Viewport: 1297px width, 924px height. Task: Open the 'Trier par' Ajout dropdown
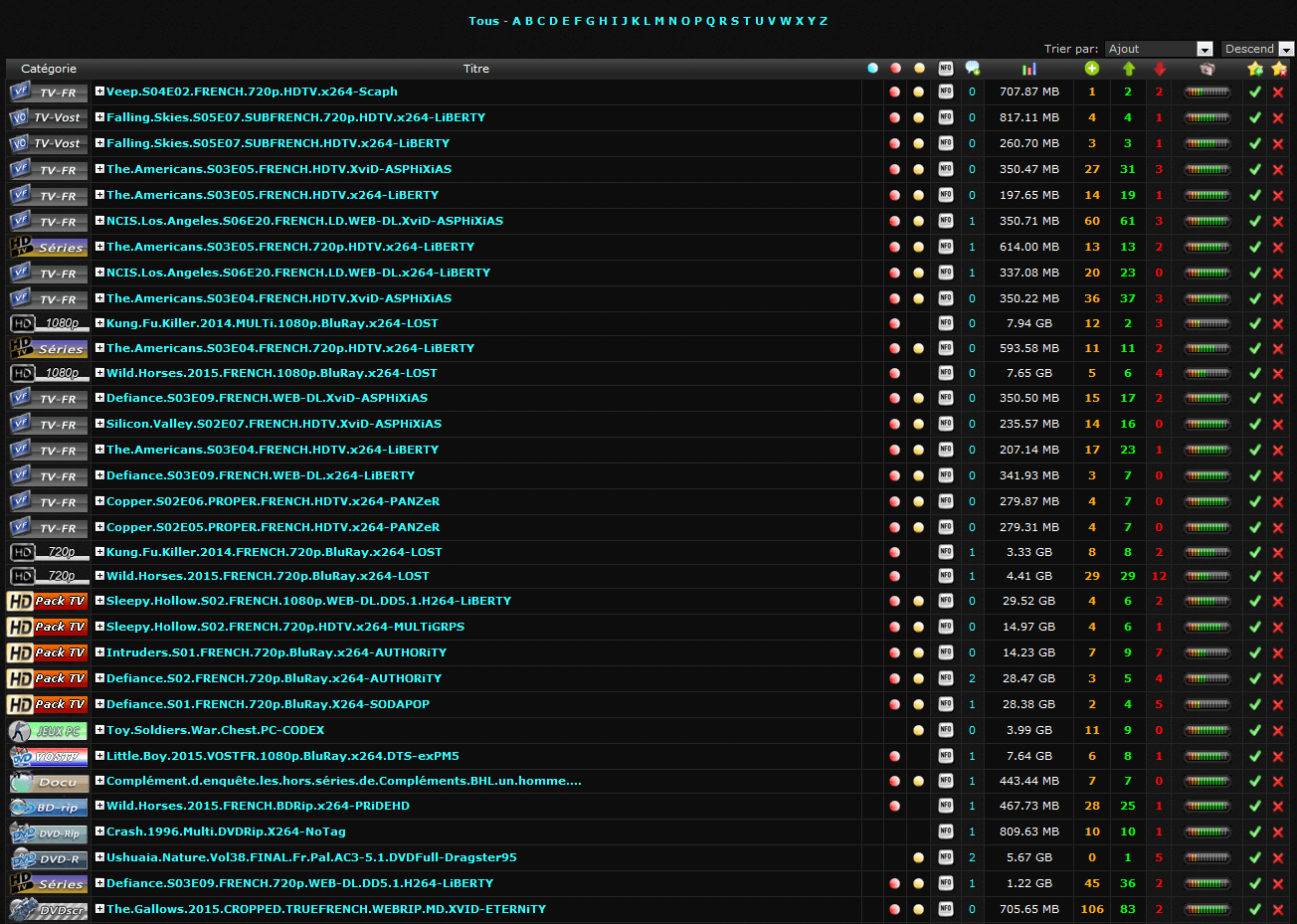pyautogui.click(x=1159, y=49)
